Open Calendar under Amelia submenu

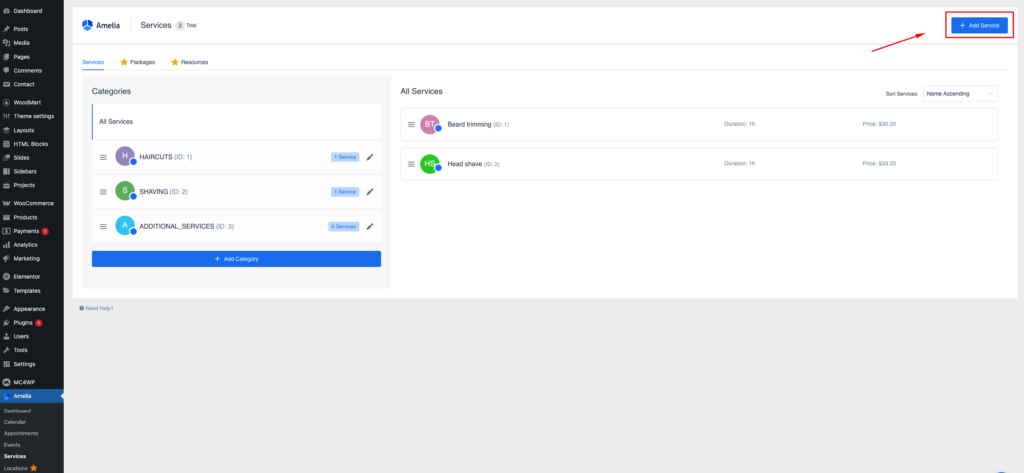[x=15, y=422]
